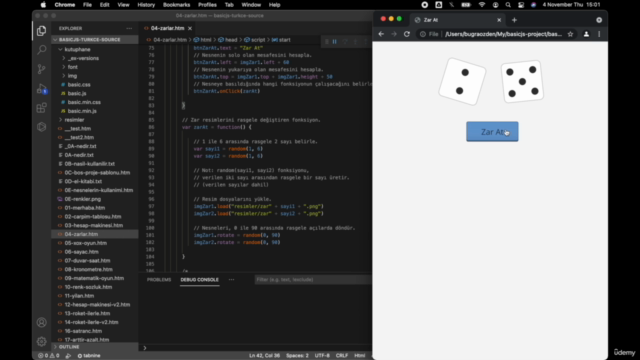640x360 pixels.
Task: Open the Chrome profile icon
Action: coord(586,34)
